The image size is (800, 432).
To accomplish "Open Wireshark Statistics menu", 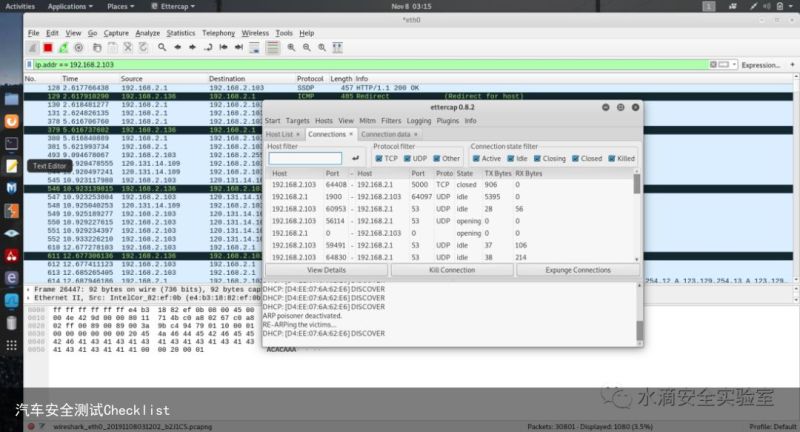I will [181, 33].
